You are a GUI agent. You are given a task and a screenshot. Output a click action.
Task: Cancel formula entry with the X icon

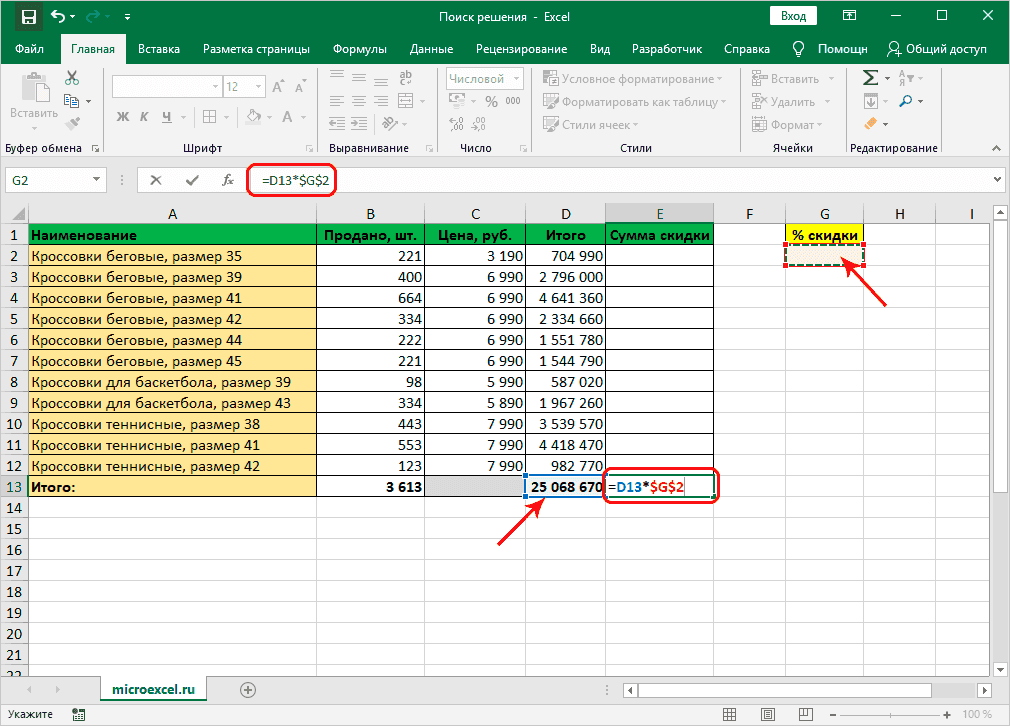coord(156,180)
